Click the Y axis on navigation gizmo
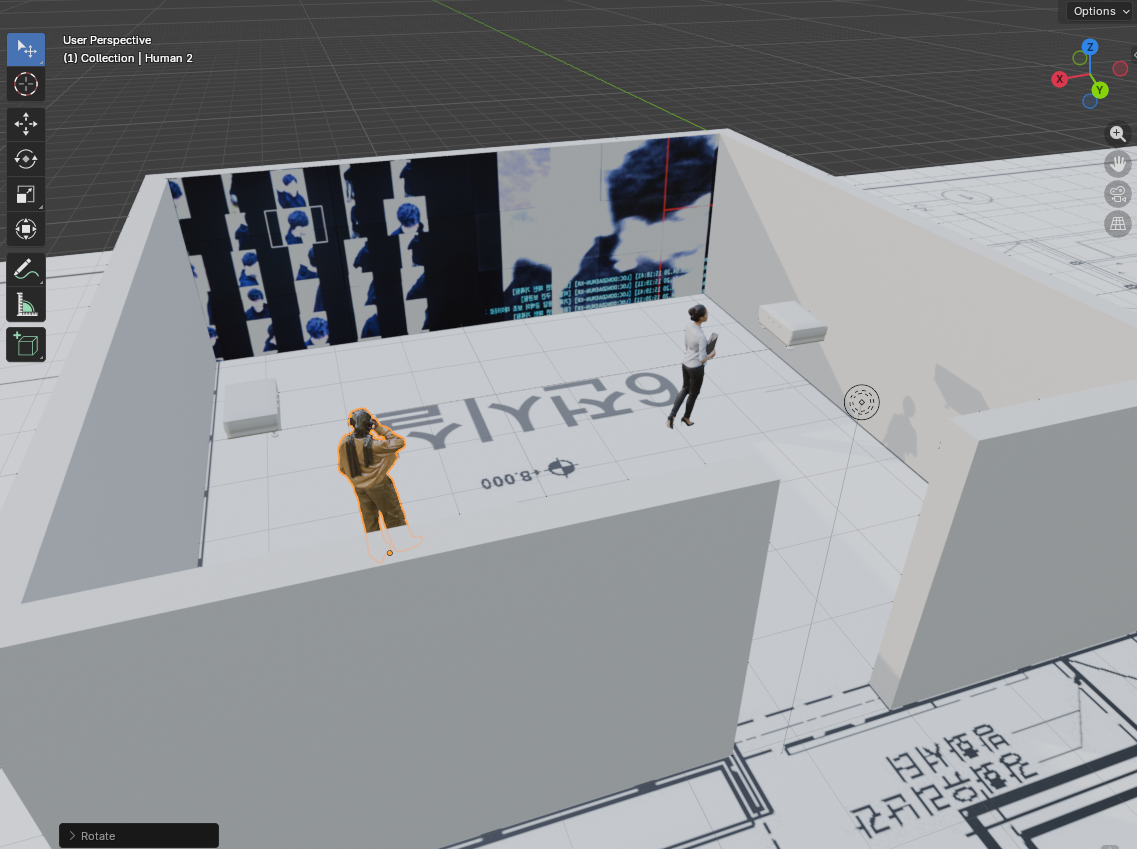 click(1100, 90)
